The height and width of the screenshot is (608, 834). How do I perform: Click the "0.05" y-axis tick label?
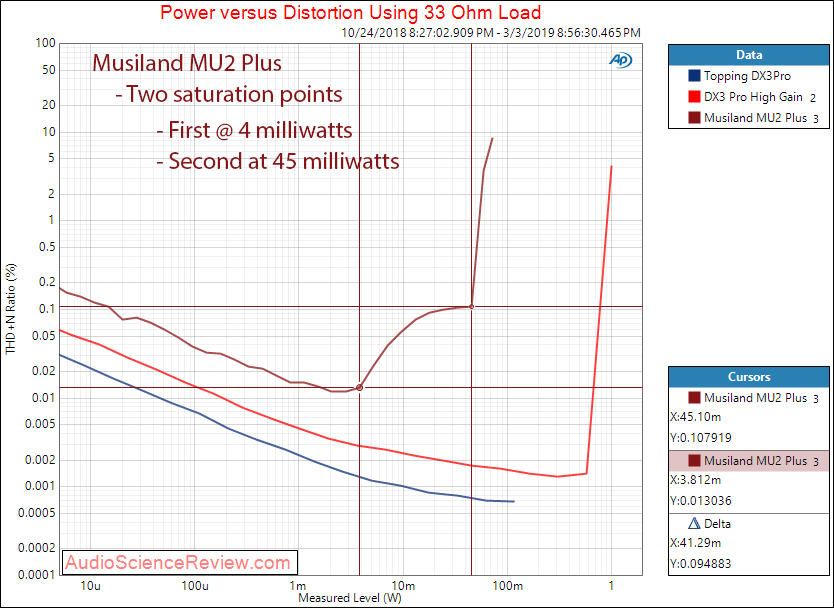pyautogui.click(x=45, y=336)
